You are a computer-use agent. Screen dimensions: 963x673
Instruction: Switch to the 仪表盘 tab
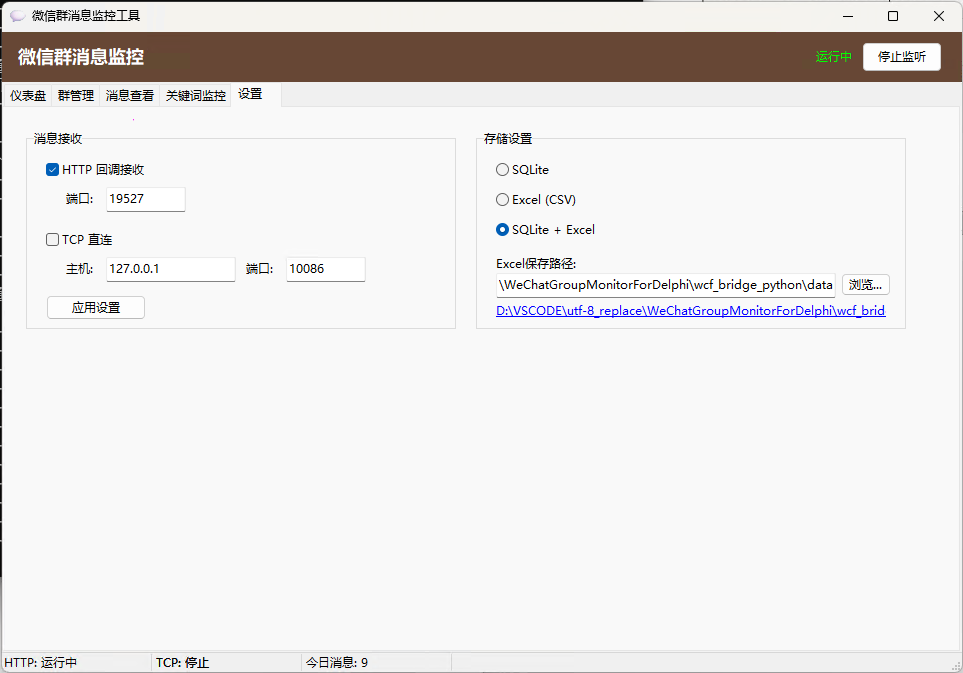pyautogui.click(x=28, y=96)
